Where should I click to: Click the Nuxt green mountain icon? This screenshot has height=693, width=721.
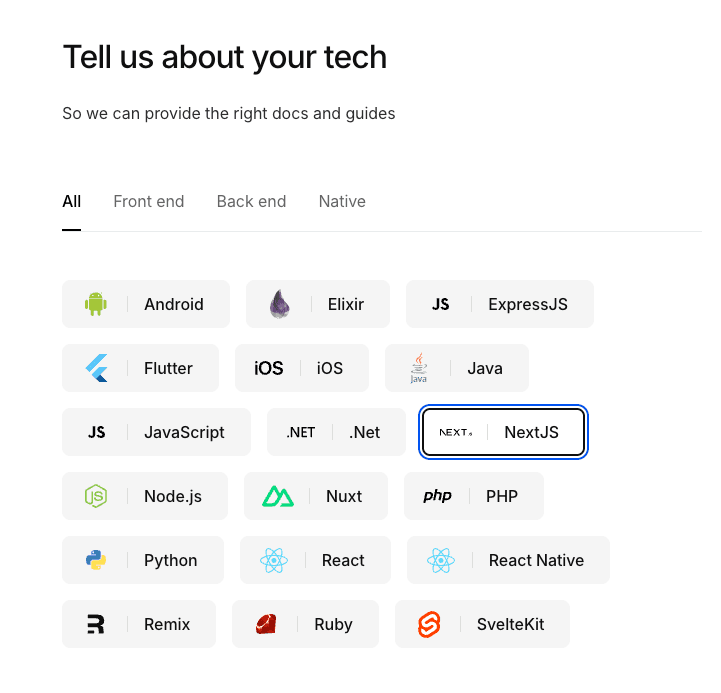[278, 496]
